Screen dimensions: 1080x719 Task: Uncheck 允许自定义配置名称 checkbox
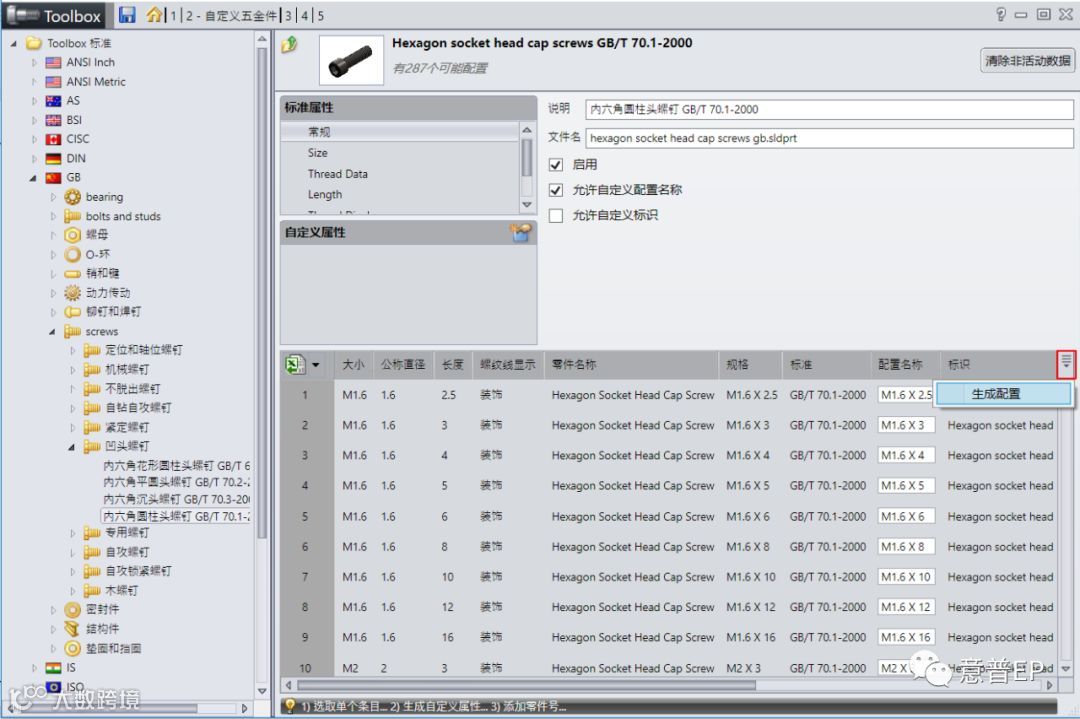point(556,190)
